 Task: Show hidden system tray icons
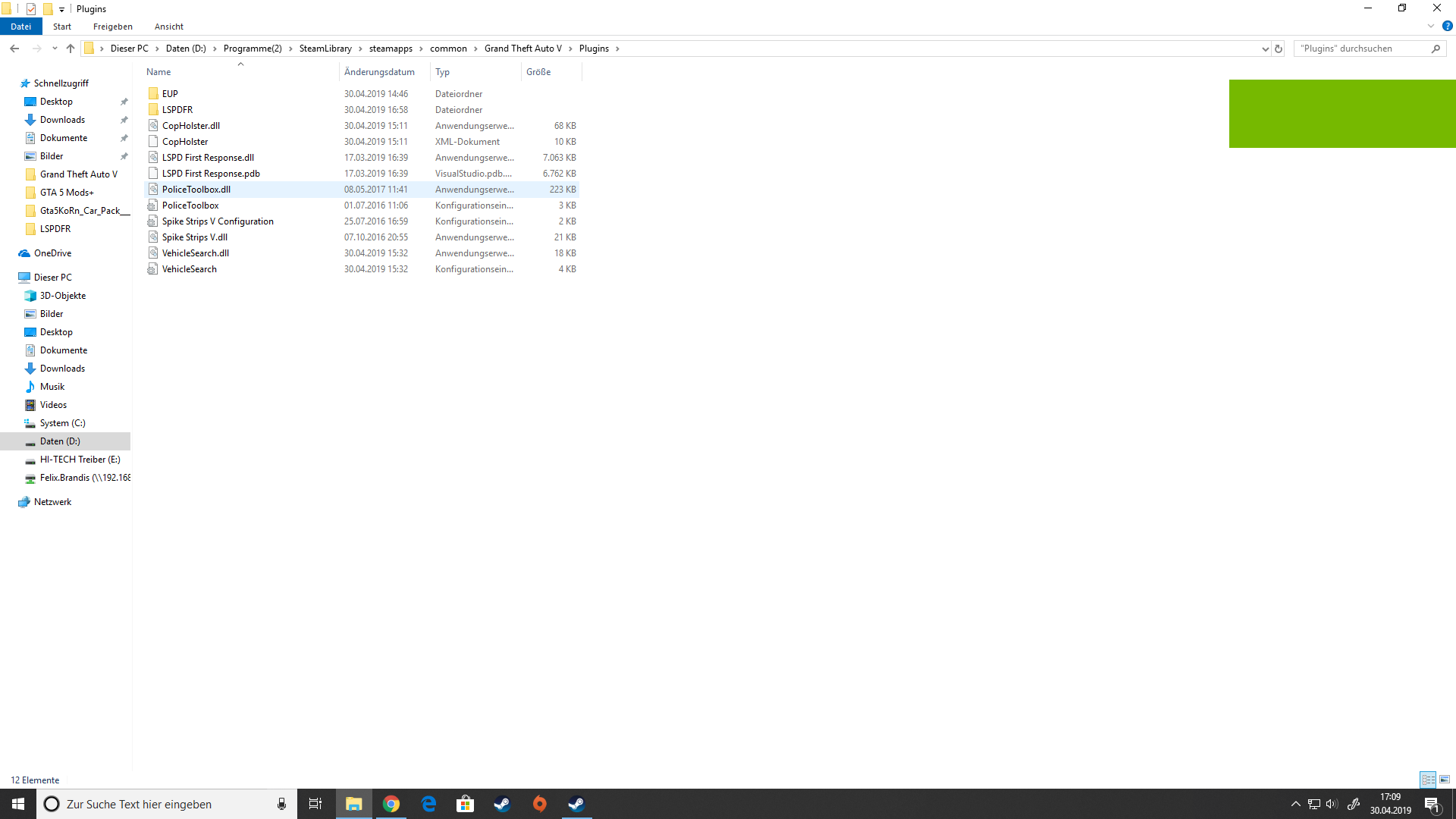coord(1295,804)
